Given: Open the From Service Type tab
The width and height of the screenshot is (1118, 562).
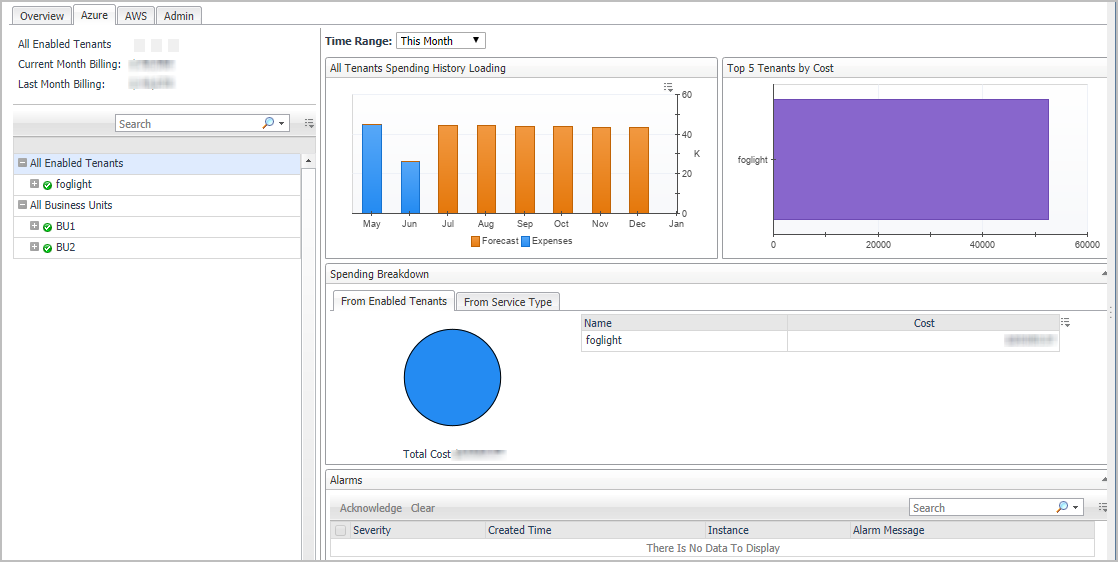Looking at the screenshot, I should point(507,302).
